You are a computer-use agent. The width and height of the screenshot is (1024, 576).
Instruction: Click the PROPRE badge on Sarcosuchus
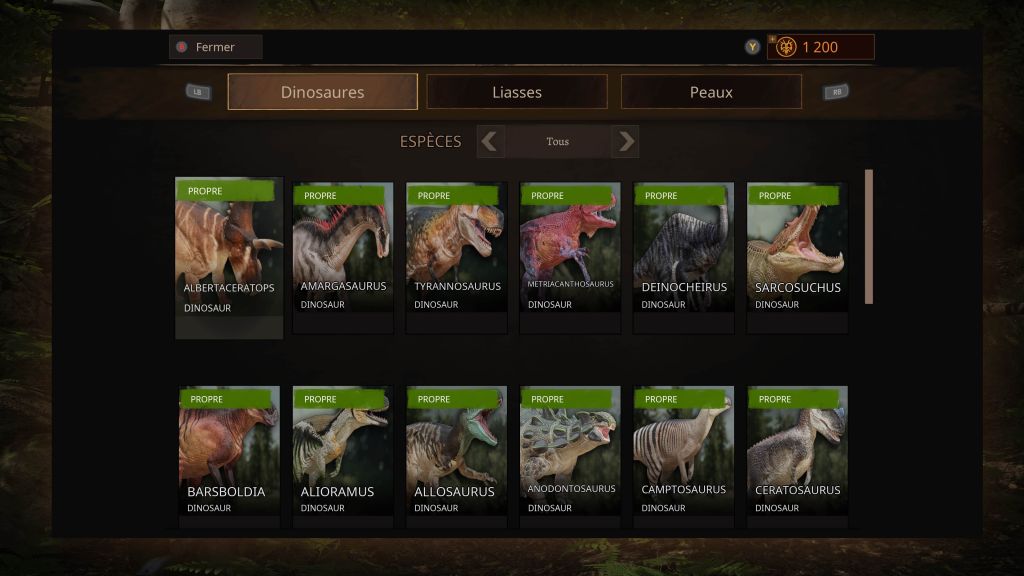pyautogui.click(x=793, y=195)
